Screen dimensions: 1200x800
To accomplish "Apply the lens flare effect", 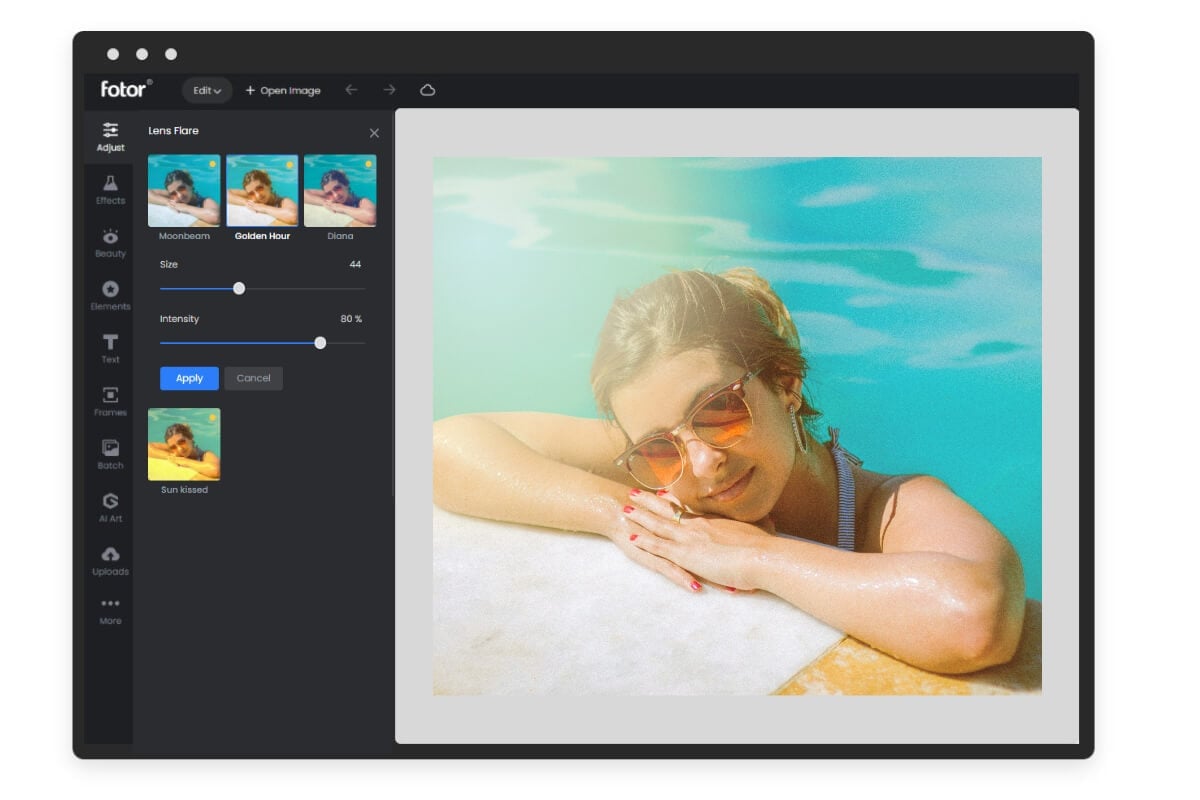I will pos(188,378).
